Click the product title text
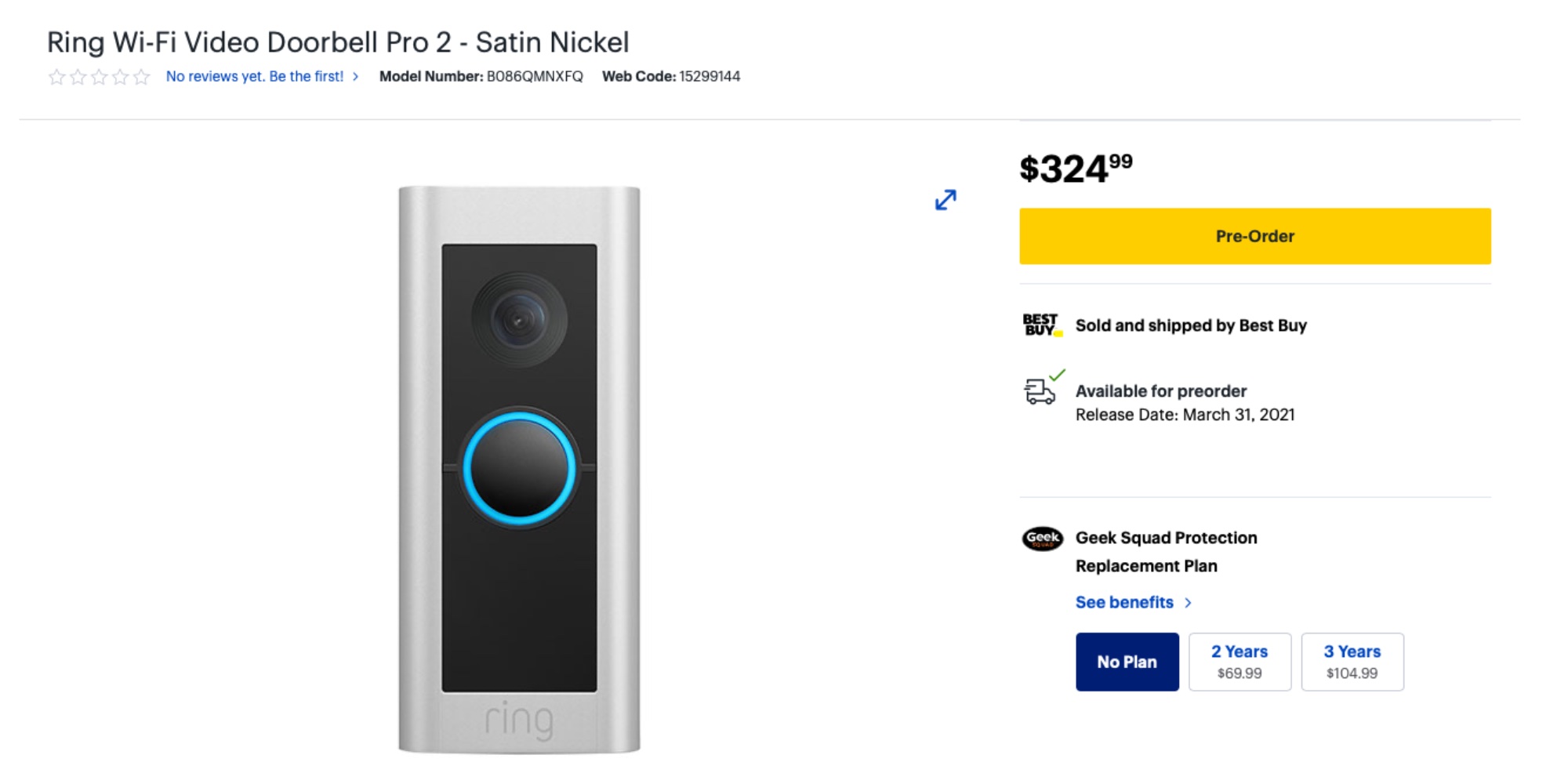Screen dimensions: 1568x784 click(x=337, y=42)
